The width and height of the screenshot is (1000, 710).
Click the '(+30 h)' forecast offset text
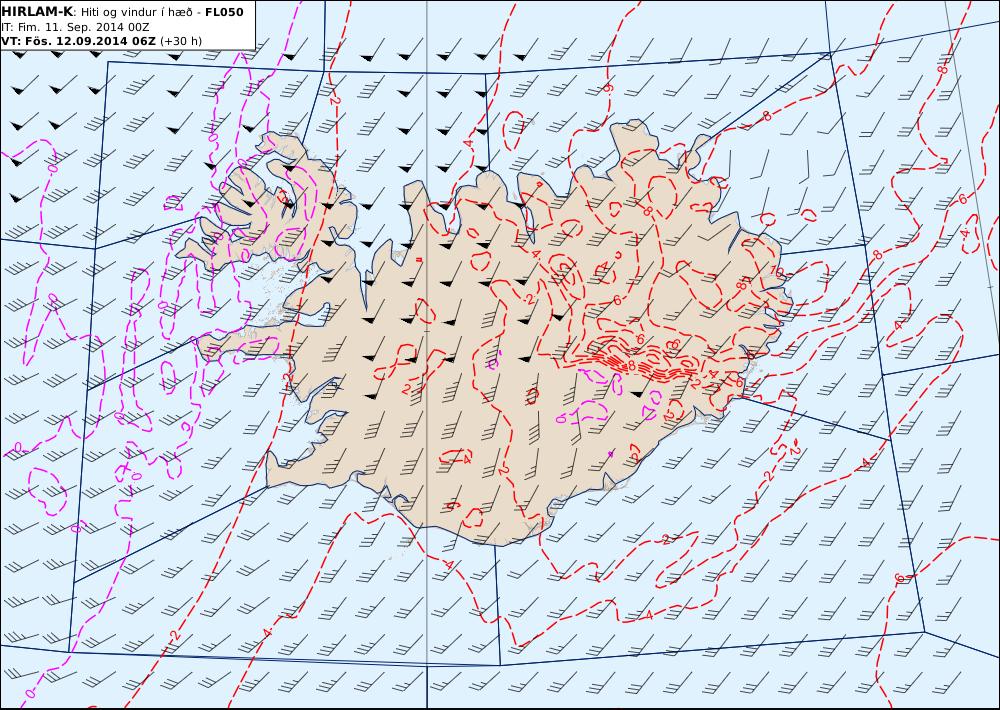click(x=180, y=41)
